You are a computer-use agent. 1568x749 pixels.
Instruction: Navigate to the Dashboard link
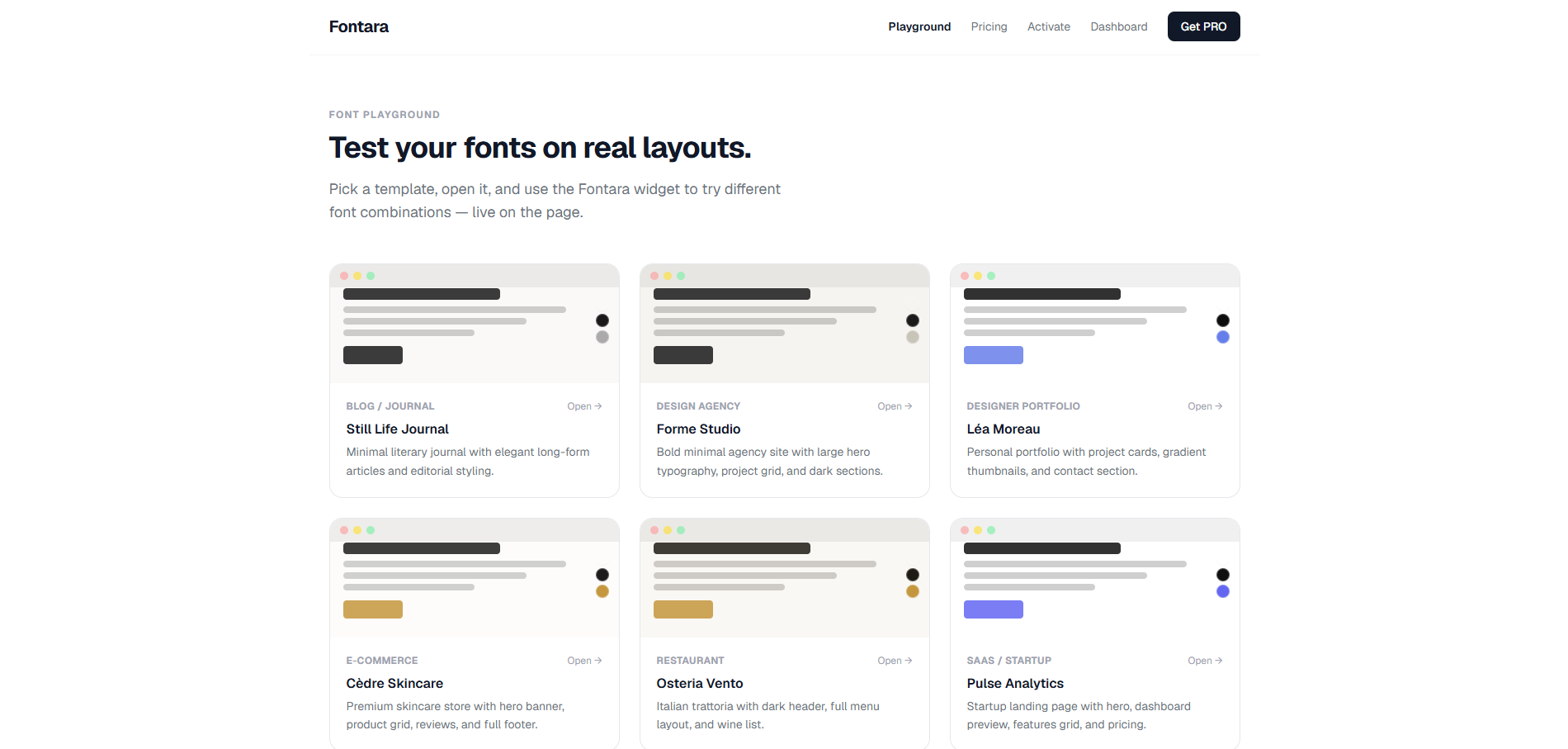1118,26
